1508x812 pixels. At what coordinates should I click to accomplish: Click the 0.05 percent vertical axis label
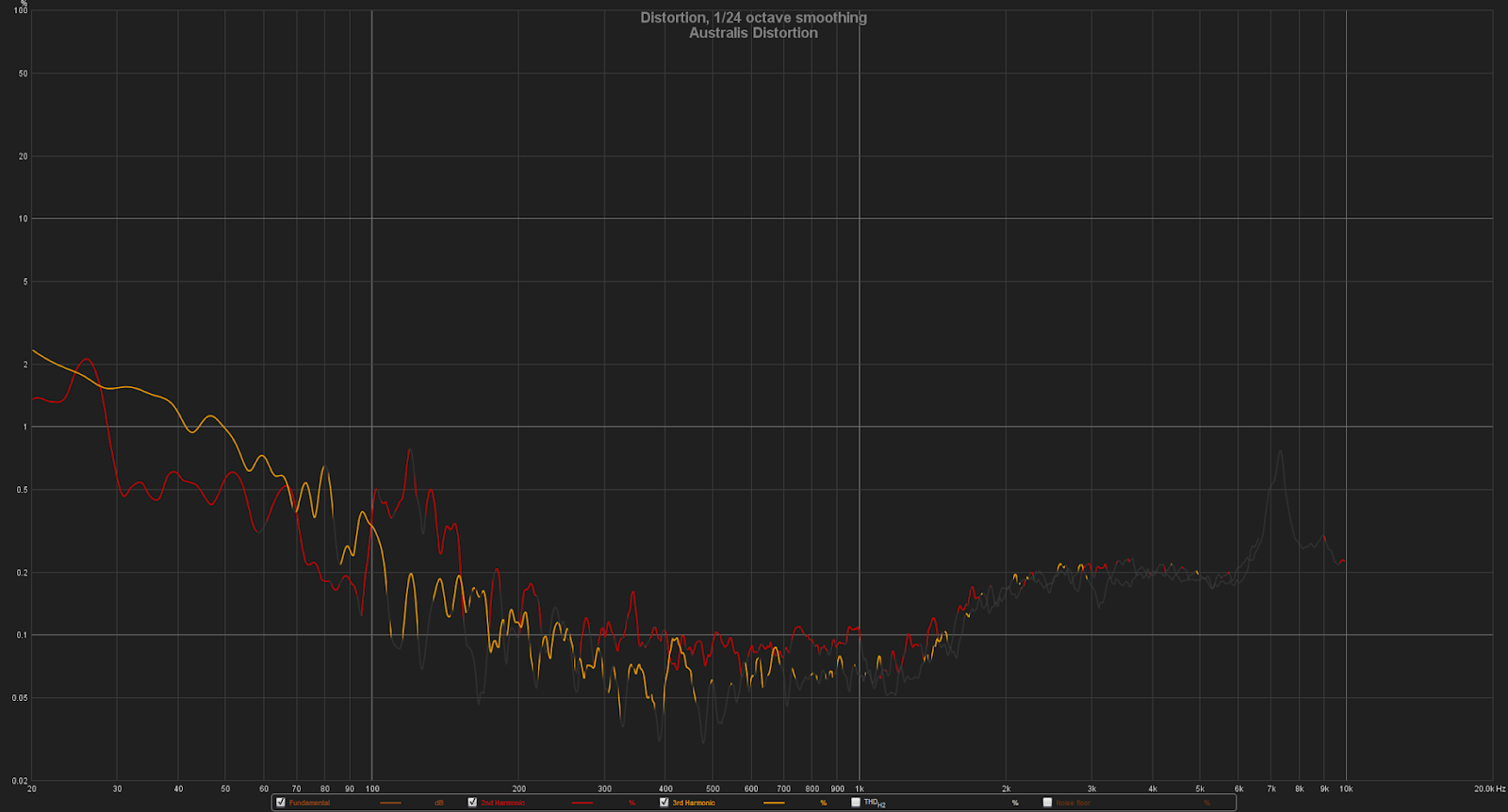(x=20, y=698)
